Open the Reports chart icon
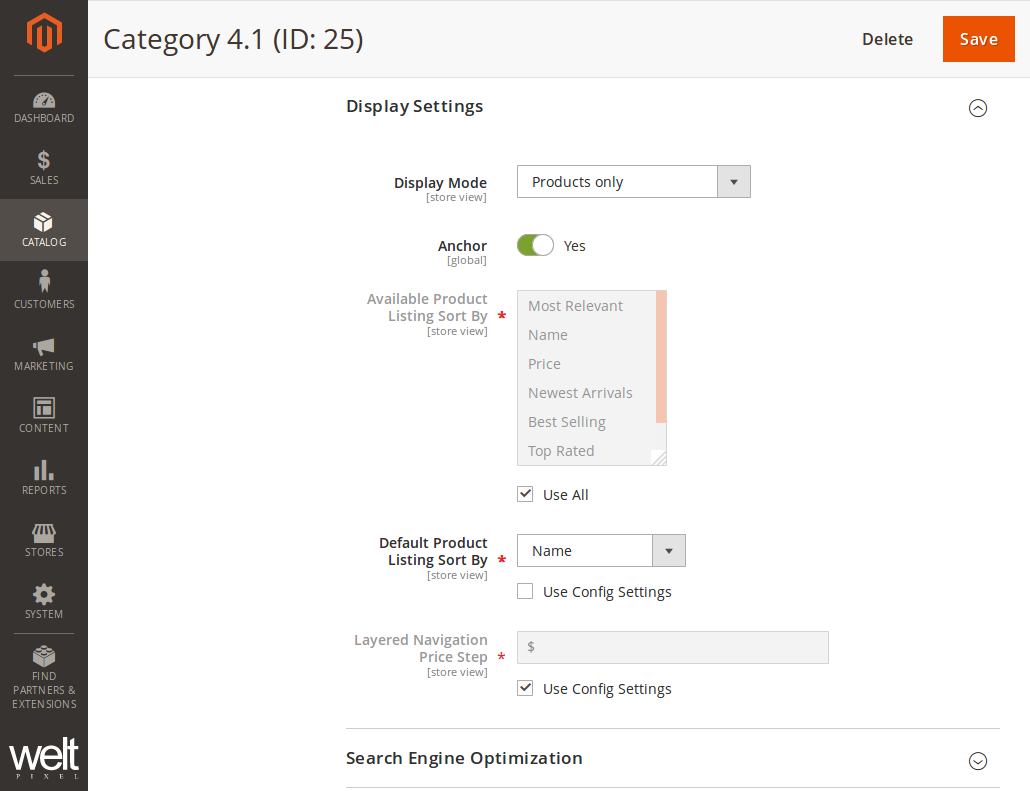Screen dimensions: 1030x791 [x=44, y=478]
